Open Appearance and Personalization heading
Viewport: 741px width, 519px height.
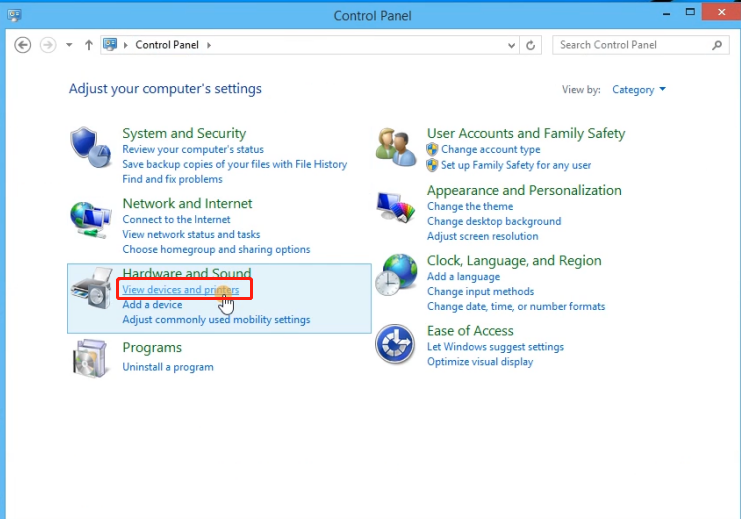(524, 190)
